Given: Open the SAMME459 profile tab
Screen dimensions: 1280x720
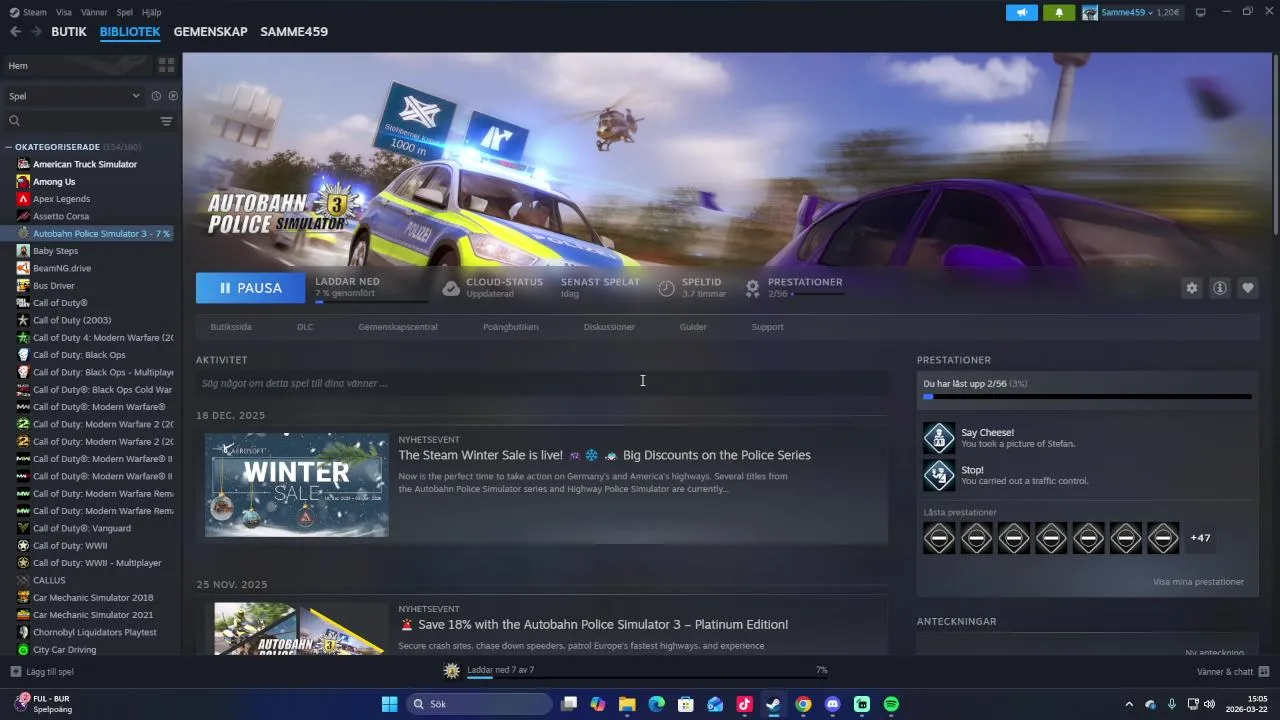Looking at the screenshot, I should (294, 32).
